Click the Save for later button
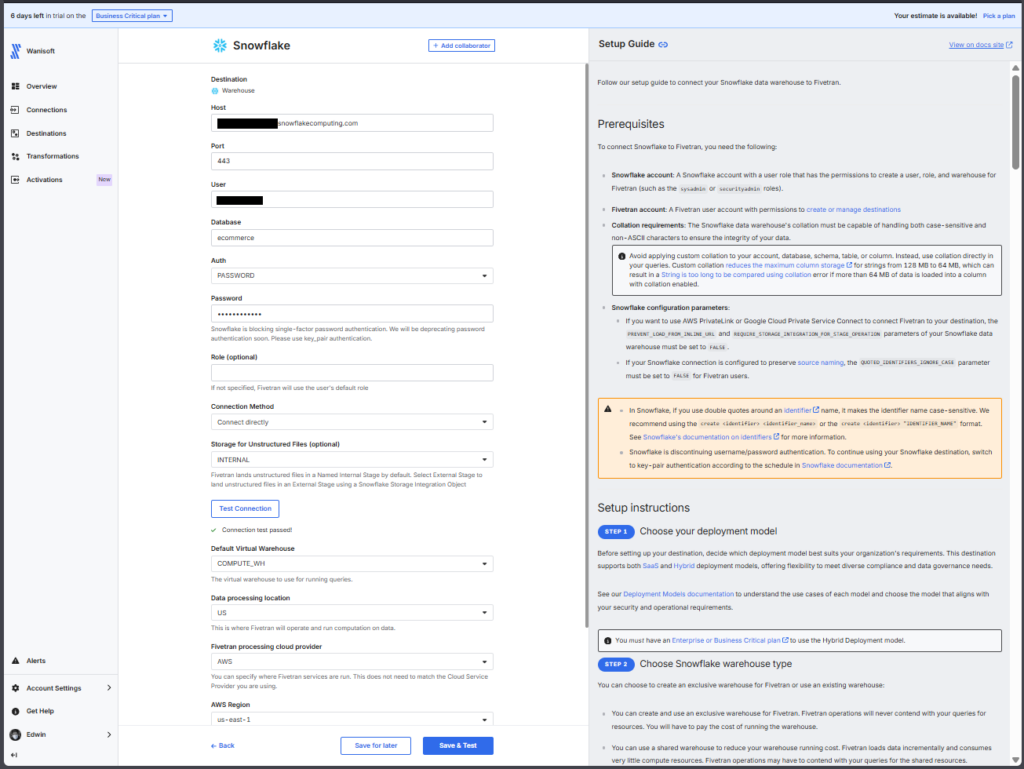Screen dimensions: 1024x769 [376, 745]
